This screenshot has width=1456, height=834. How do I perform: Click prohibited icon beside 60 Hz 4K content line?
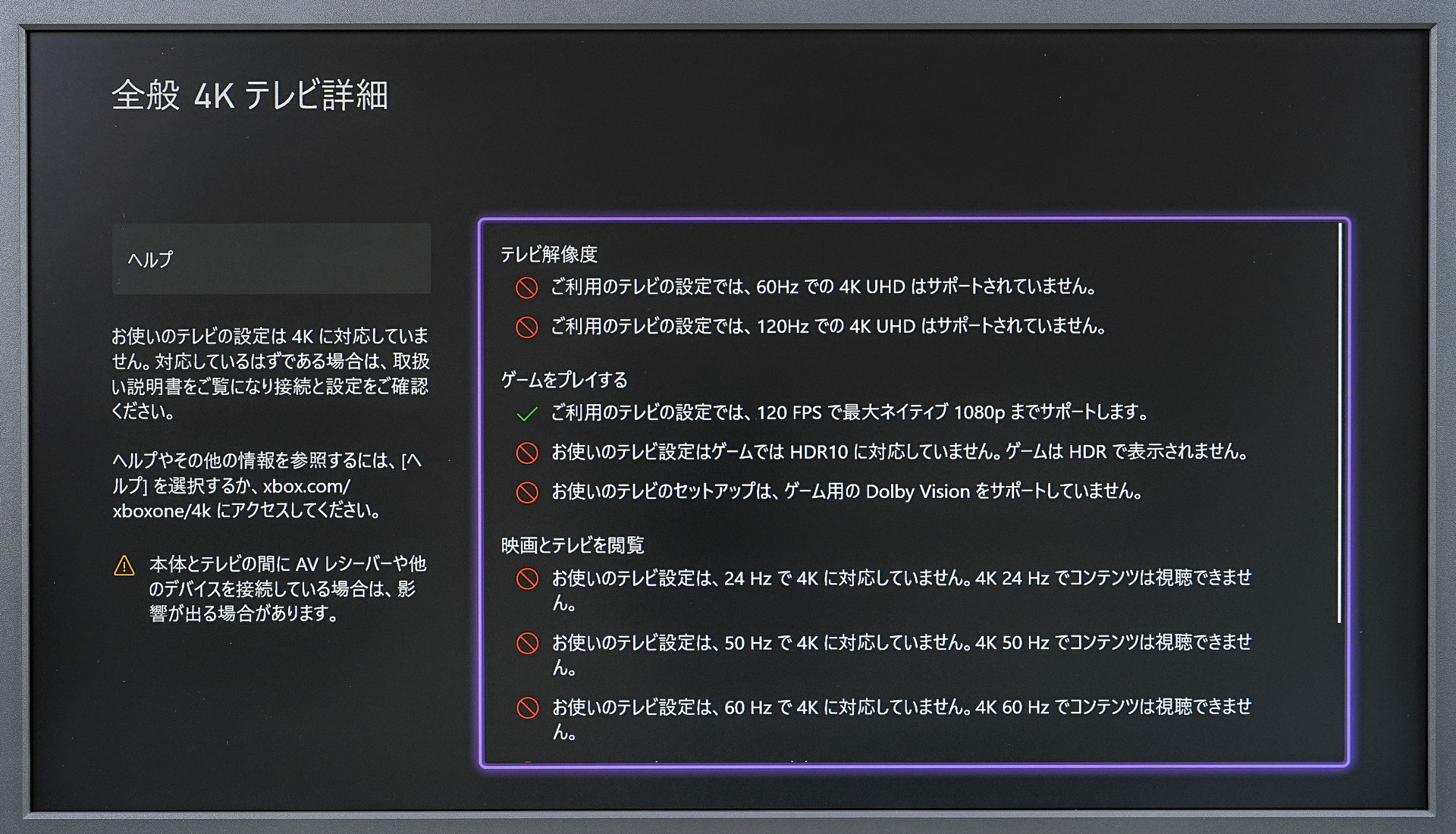coord(526,708)
